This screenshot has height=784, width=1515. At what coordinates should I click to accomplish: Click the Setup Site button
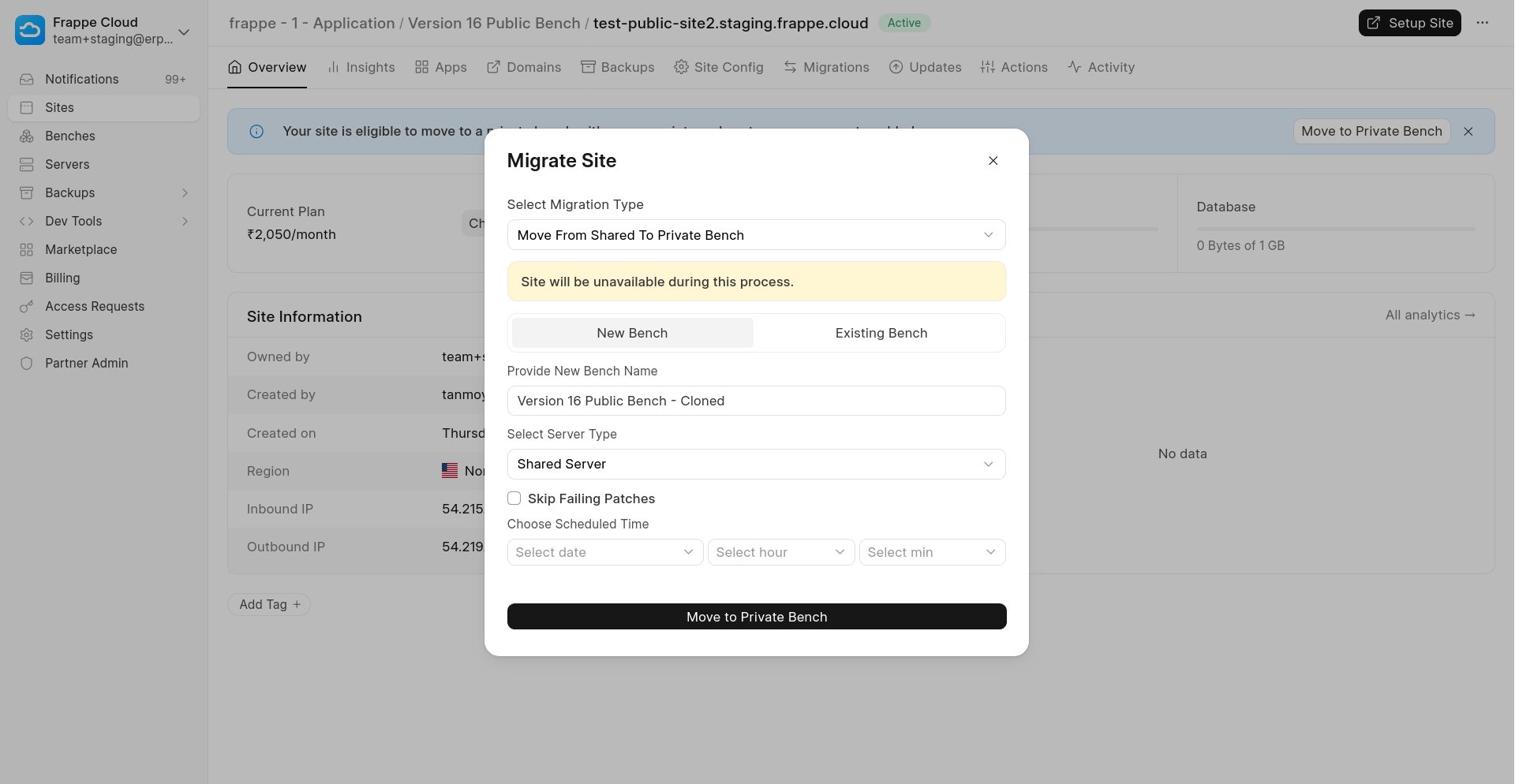[1409, 23]
